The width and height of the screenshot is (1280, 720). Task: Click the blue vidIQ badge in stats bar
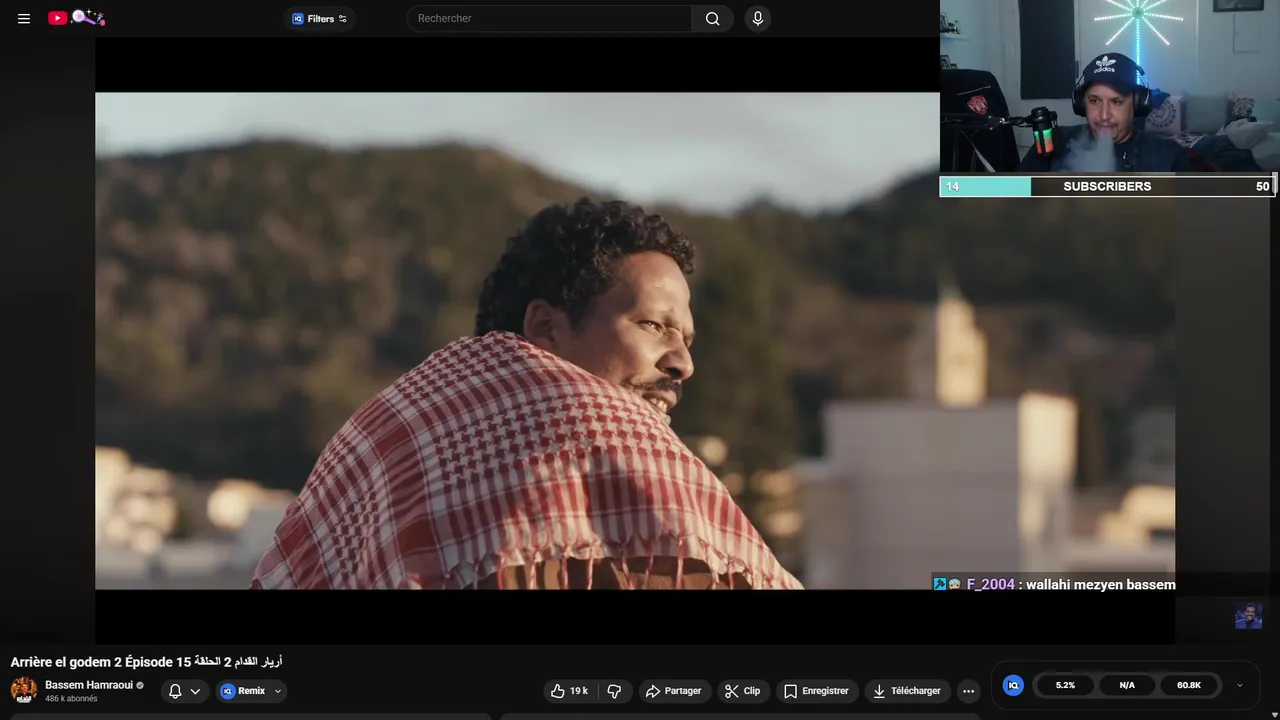(1013, 685)
